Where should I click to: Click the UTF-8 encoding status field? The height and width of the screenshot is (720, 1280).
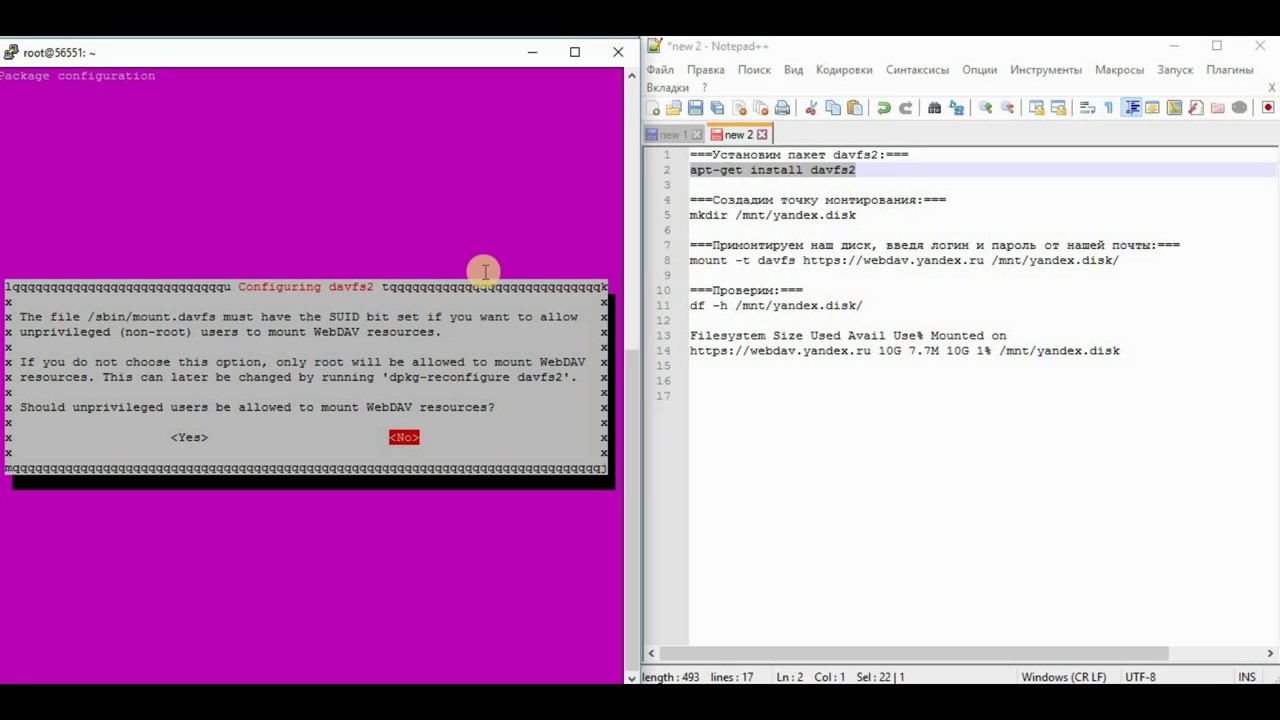tap(1140, 677)
